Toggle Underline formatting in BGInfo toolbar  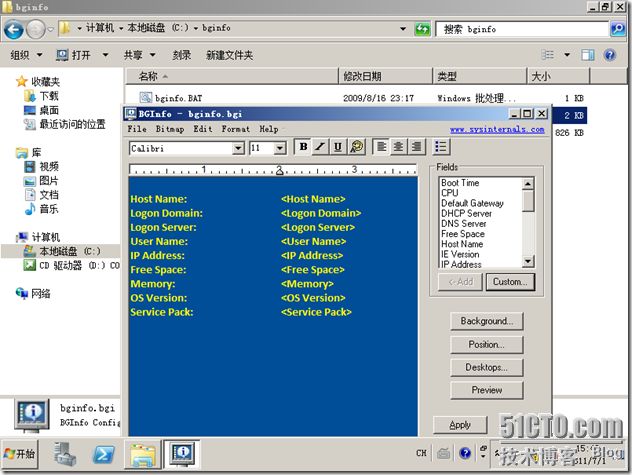pos(338,147)
